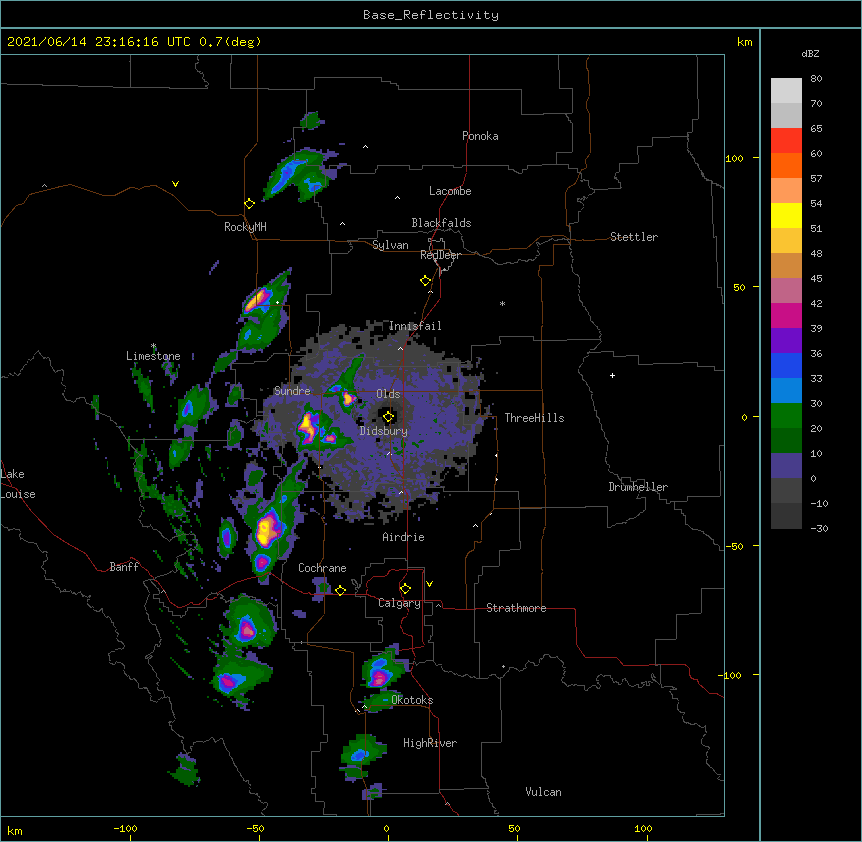Click the Cochrane town label
862x842 pixels.
pos(322,568)
